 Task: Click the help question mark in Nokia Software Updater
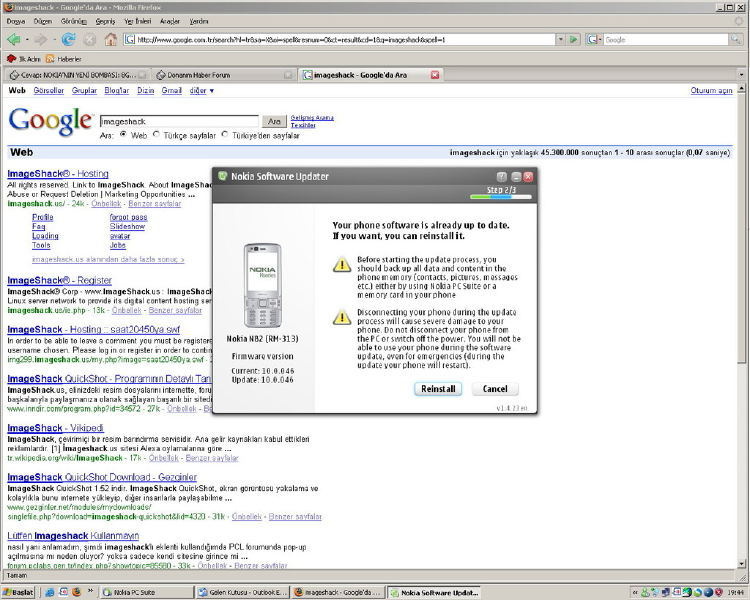tap(501, 177)
